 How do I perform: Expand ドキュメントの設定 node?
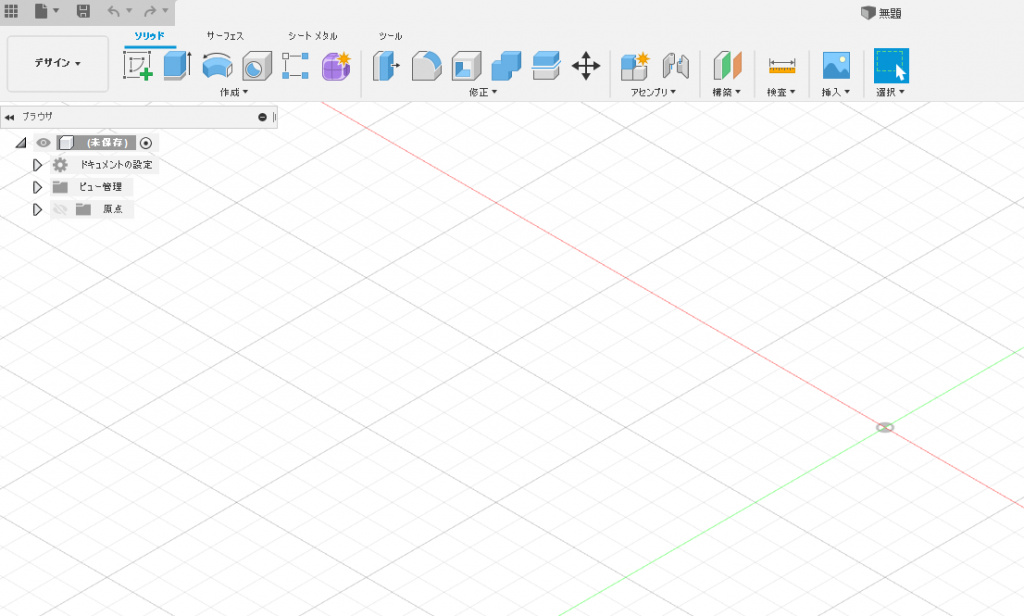(x=37, y=165)
